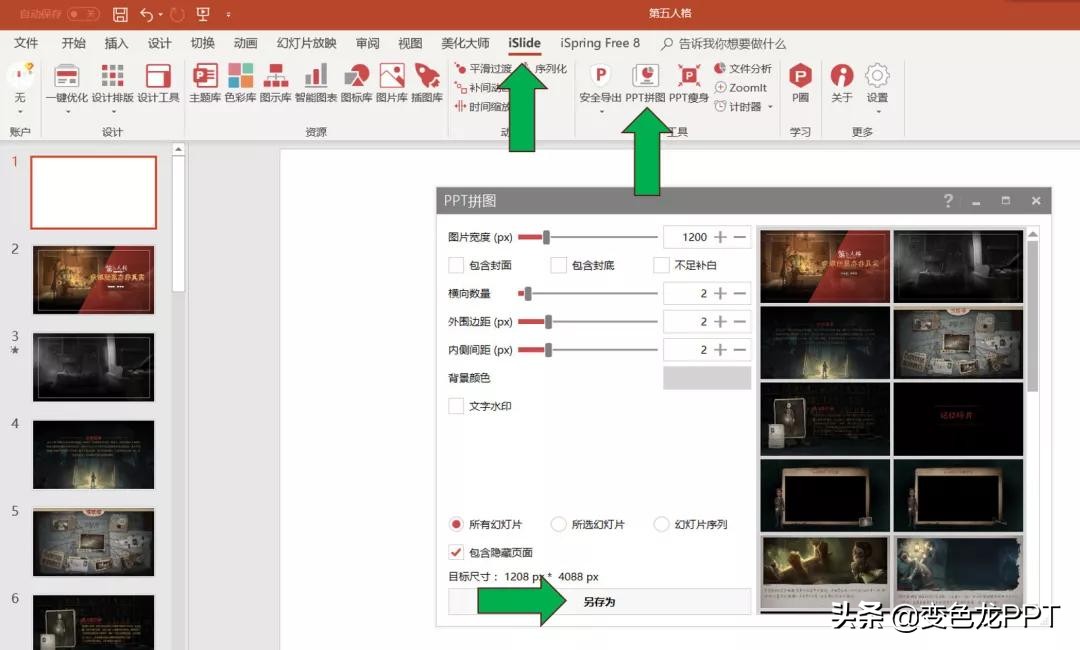Select 幻灯片序列 slide sequence radio
This screenshot has height=650, width=1080.
point(661,524)
